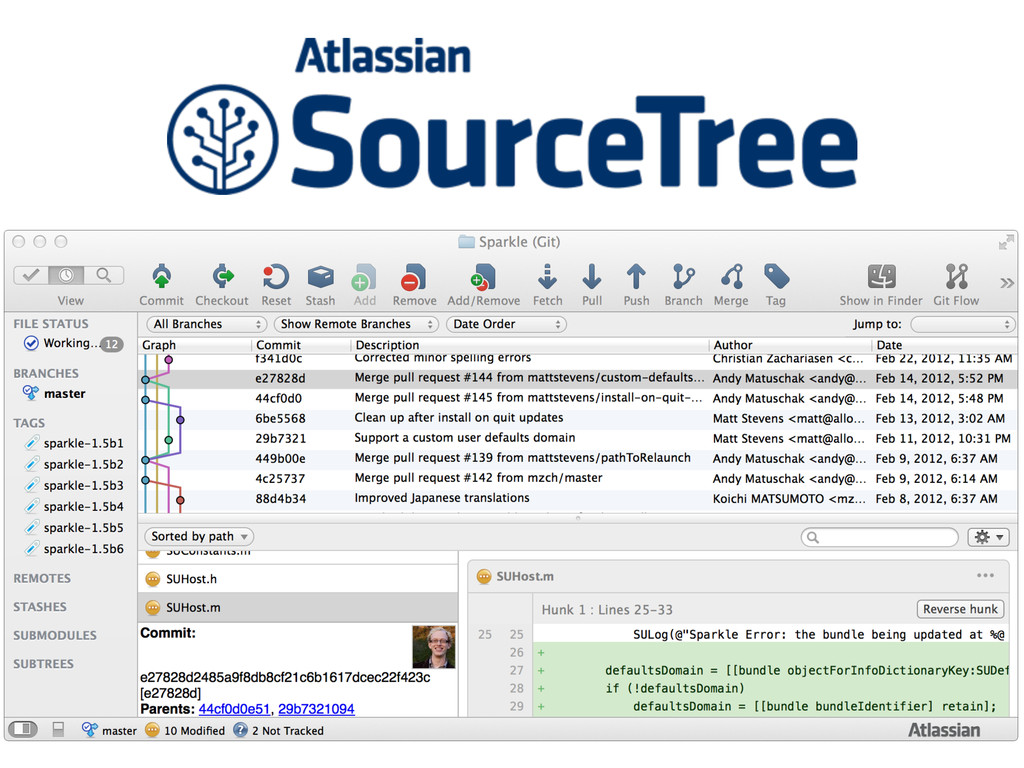Click the Description column header
This screenshot has height=768, width=1024.
530,345
